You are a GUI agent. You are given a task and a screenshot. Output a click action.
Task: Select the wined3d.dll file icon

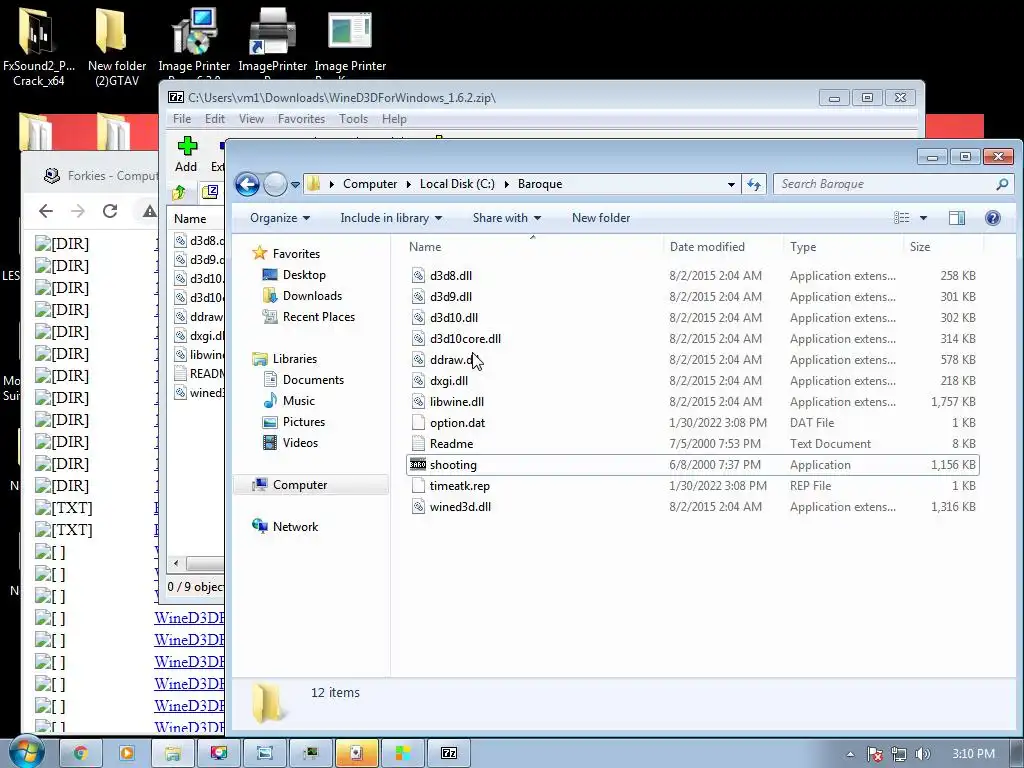pyautogui.click(x=418, y=507)
